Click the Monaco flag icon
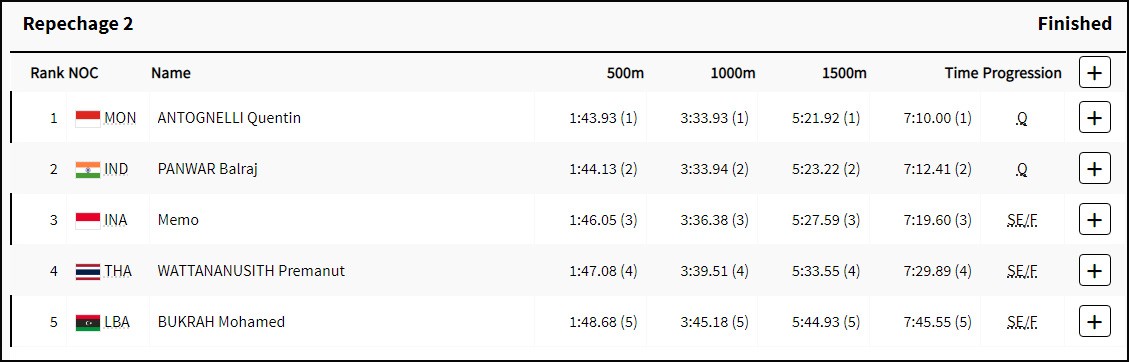Screen dimensions: 1129x362 tap(88, 119)
